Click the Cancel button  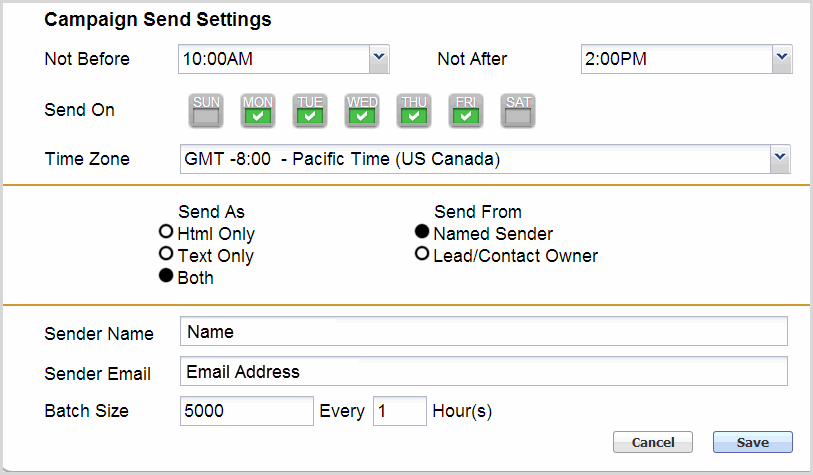pyautogui.click(x=652, y=442)
